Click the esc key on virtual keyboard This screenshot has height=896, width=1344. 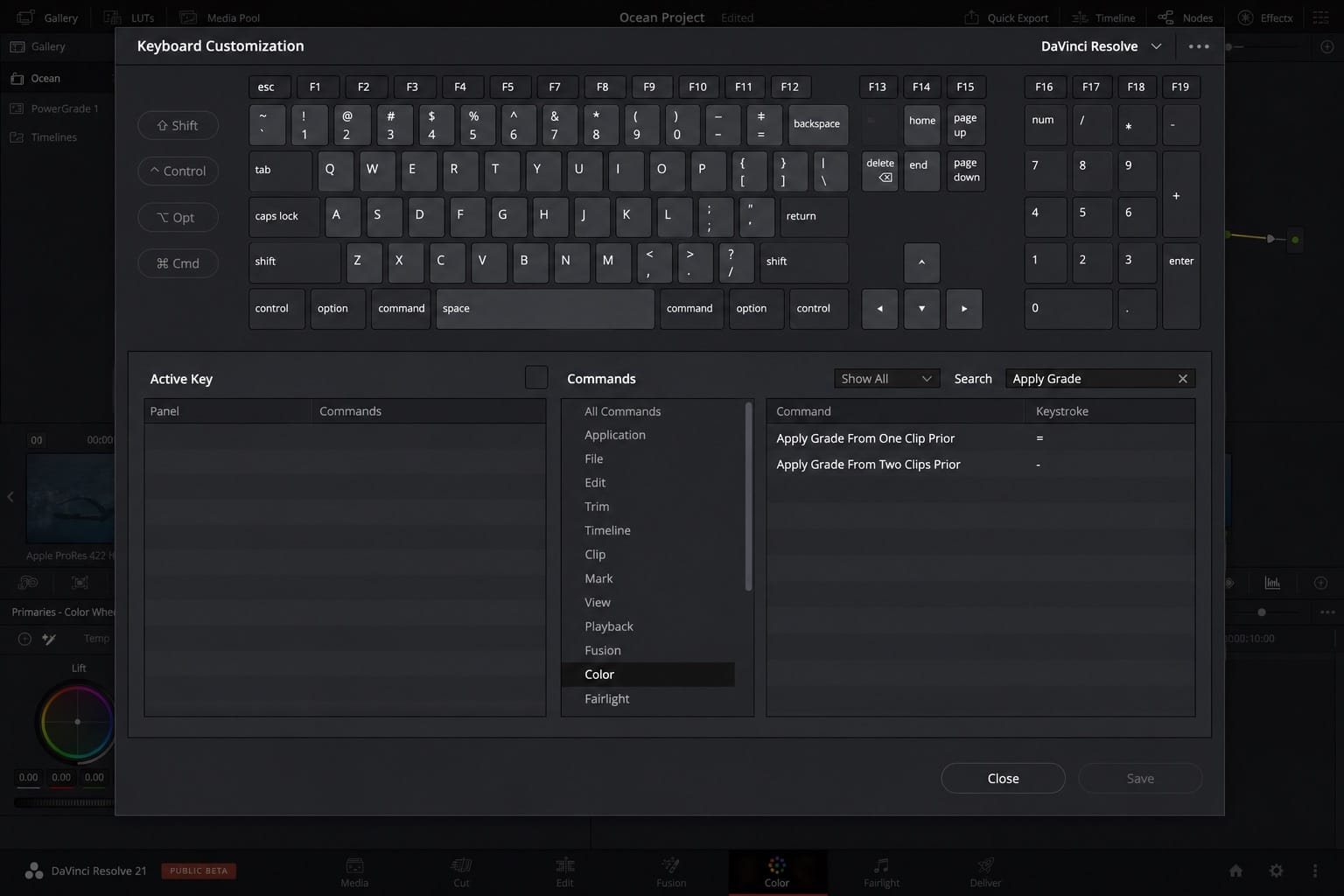click(x=269, y=87)
